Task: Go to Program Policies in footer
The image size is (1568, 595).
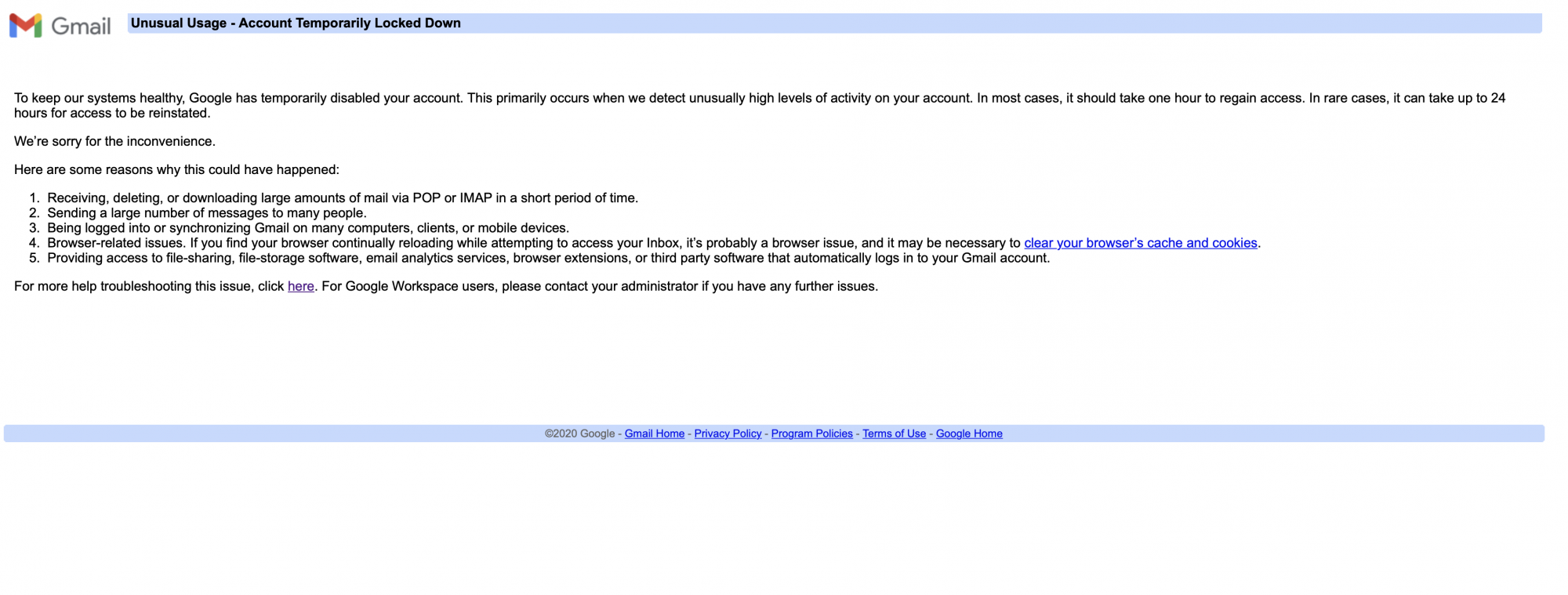Action: [x=811, y=434]
